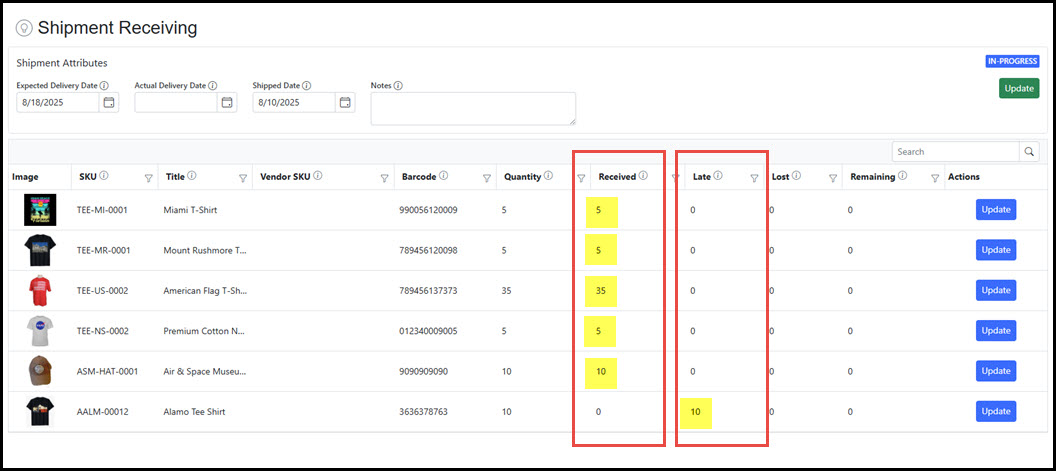Click the Received column info icon
Screen dimensions: 1056x471
643,176
